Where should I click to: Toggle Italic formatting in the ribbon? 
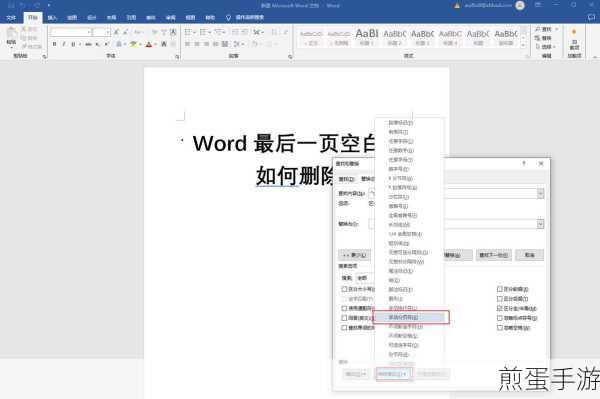tap(64, 44)
